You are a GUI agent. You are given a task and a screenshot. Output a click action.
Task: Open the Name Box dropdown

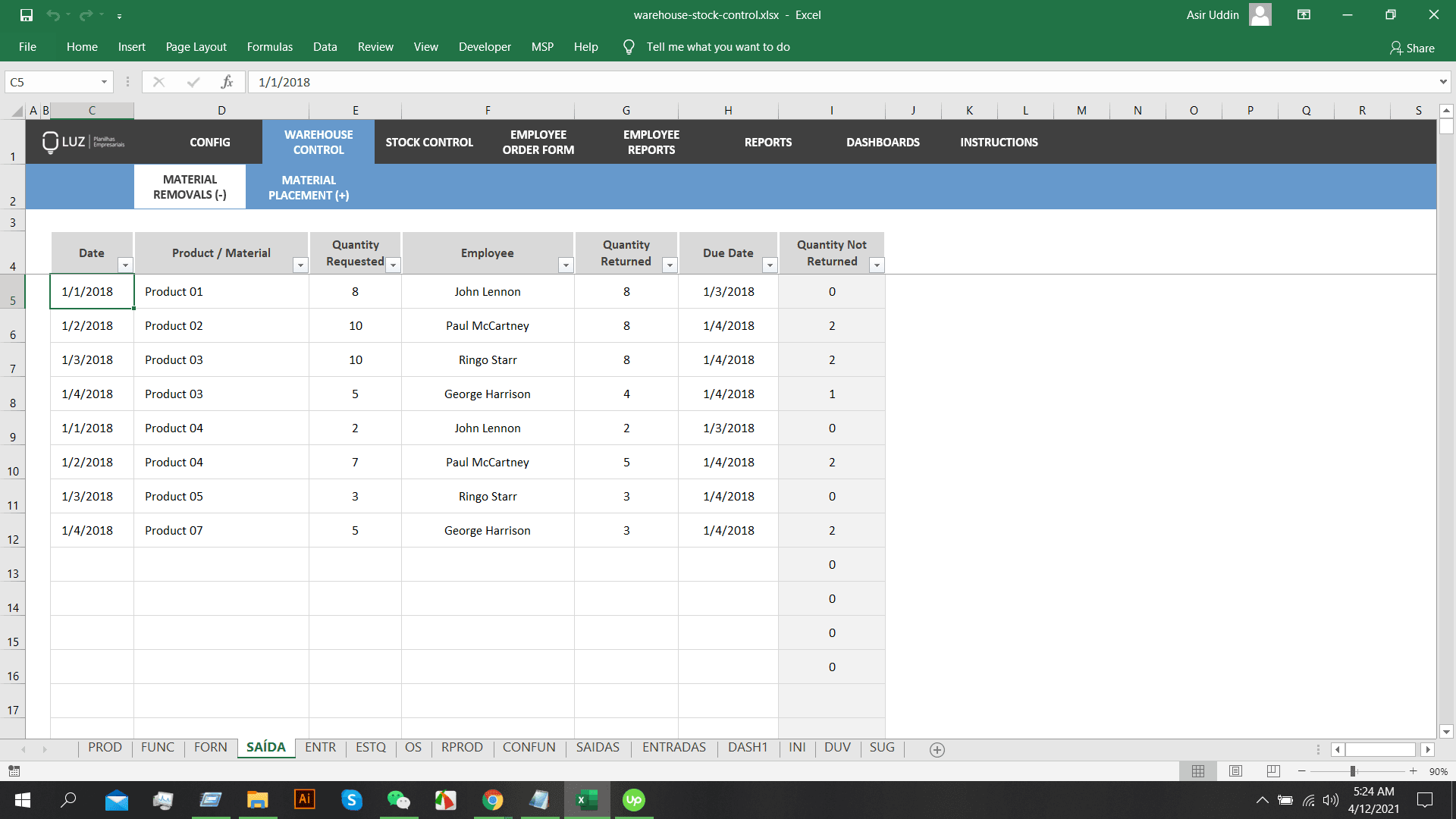click(x=105, y=81)
